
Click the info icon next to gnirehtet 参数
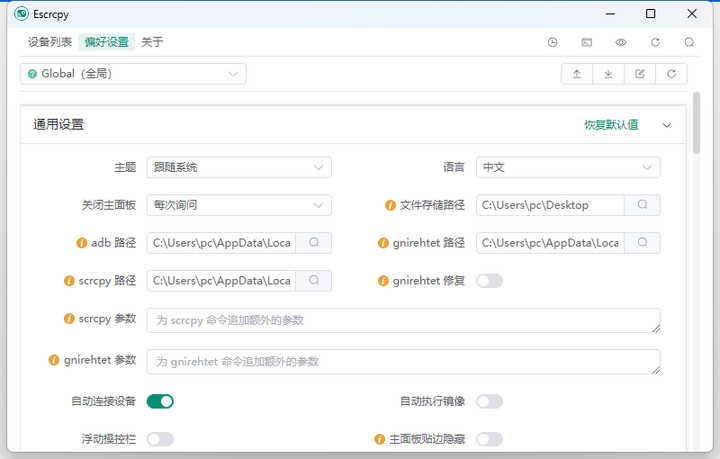(54, 360)
